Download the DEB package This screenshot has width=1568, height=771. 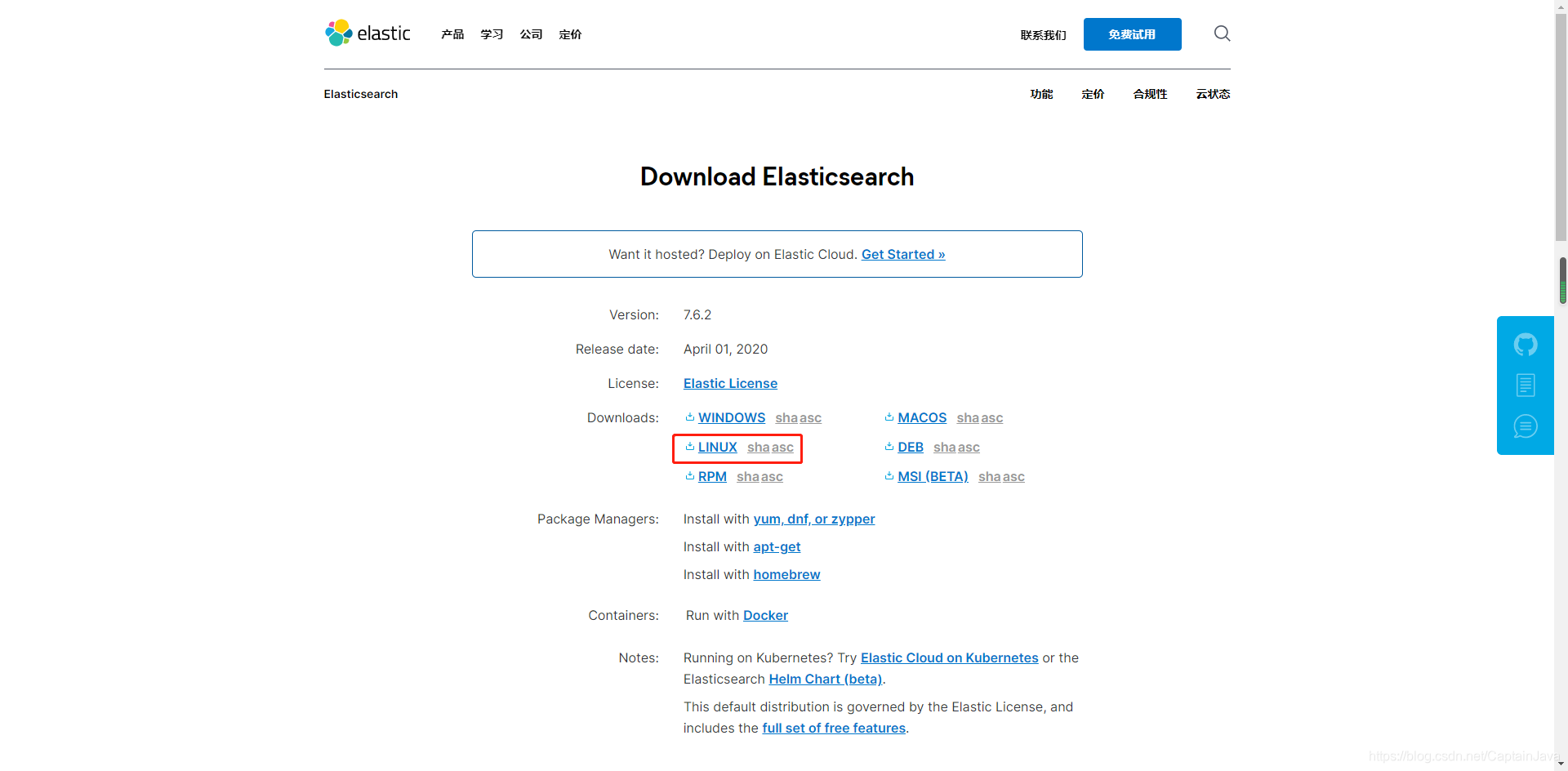click(911, 447)
